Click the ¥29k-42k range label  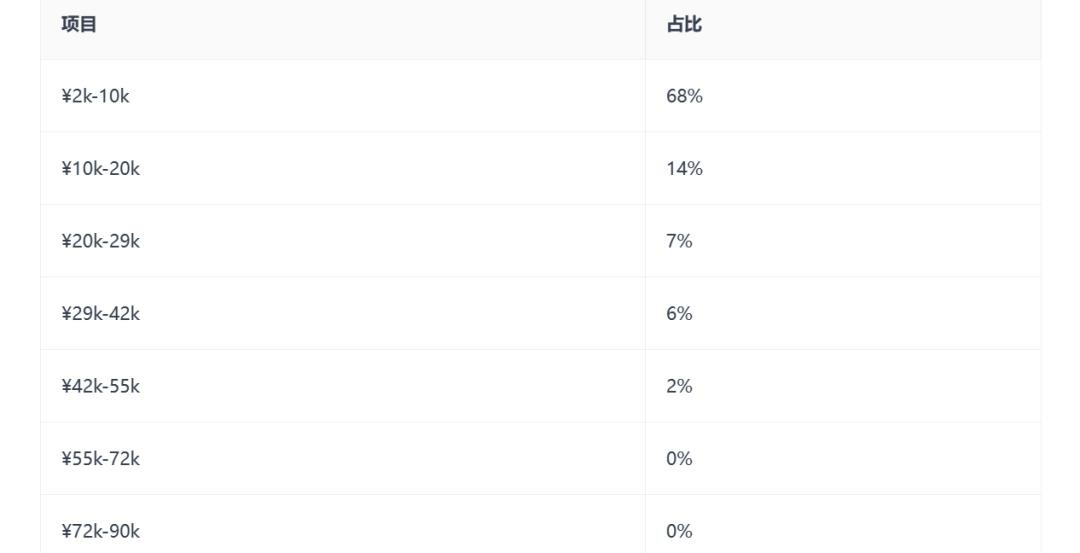(101, 314)
